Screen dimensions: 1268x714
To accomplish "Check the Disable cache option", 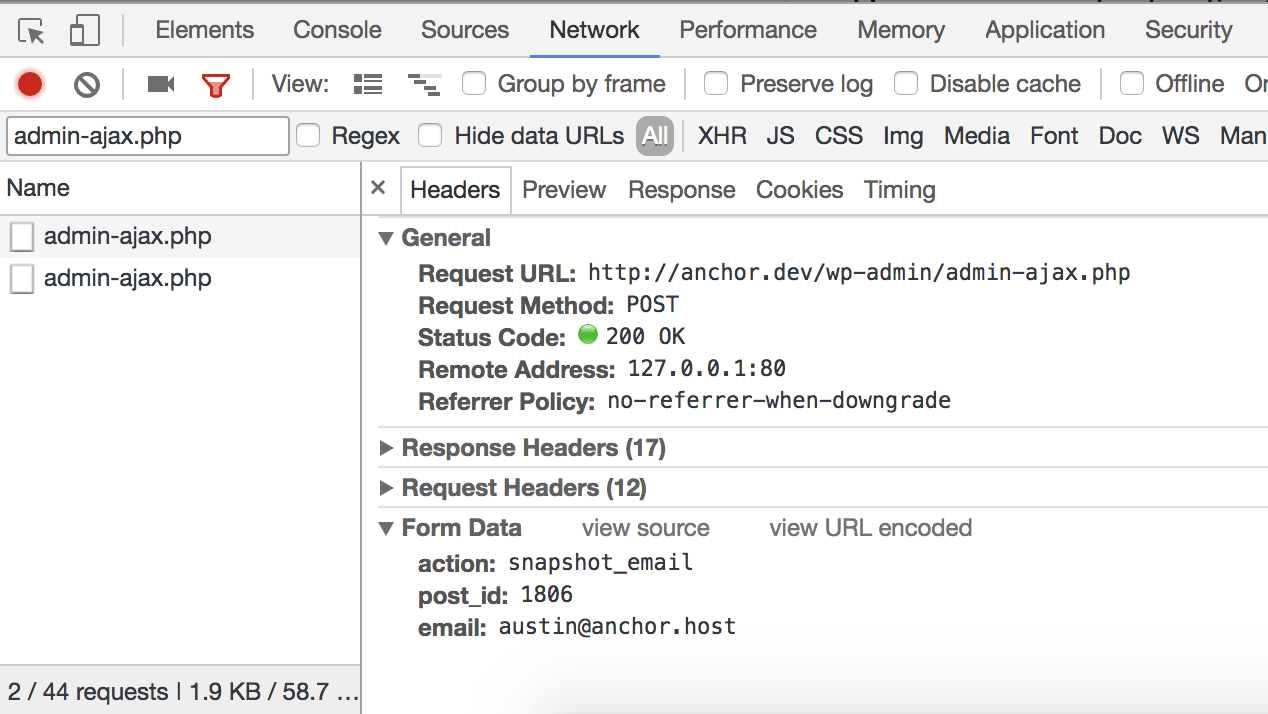I will tap(906, 84).
